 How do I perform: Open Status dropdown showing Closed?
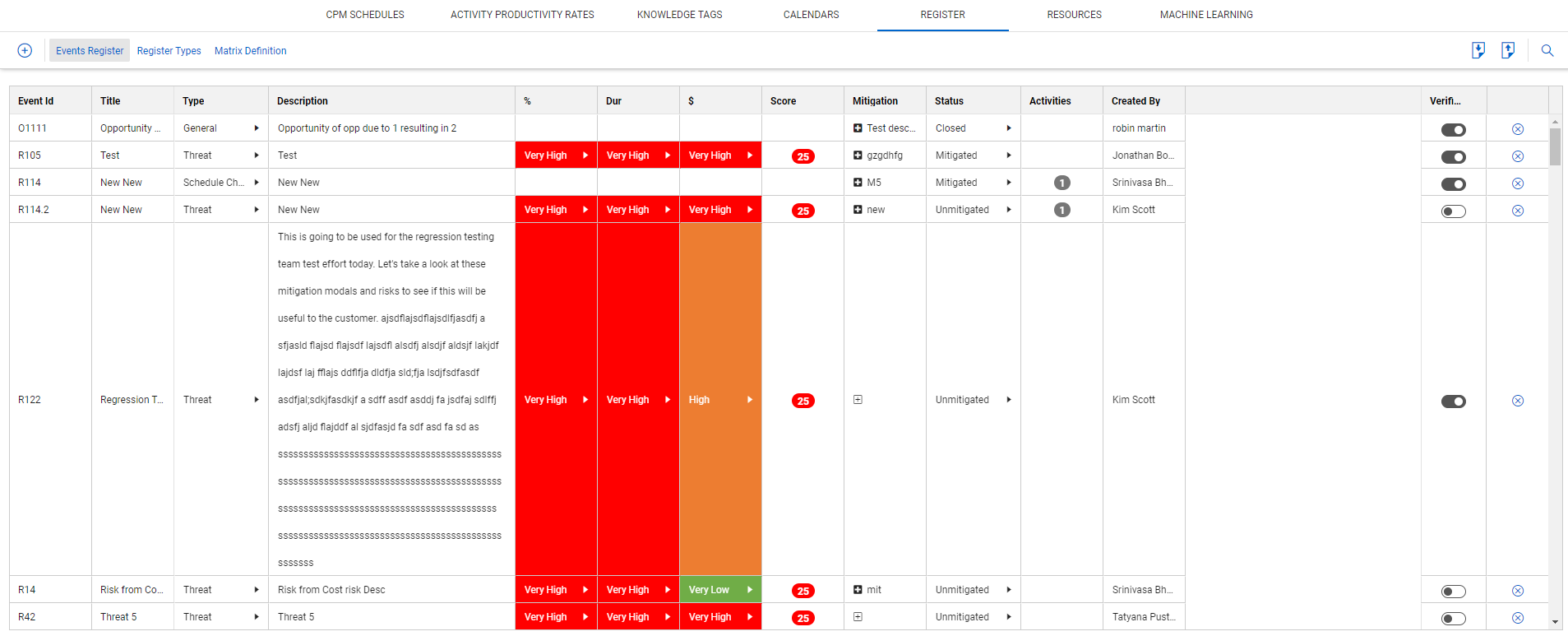click(x=1008, y=128)
